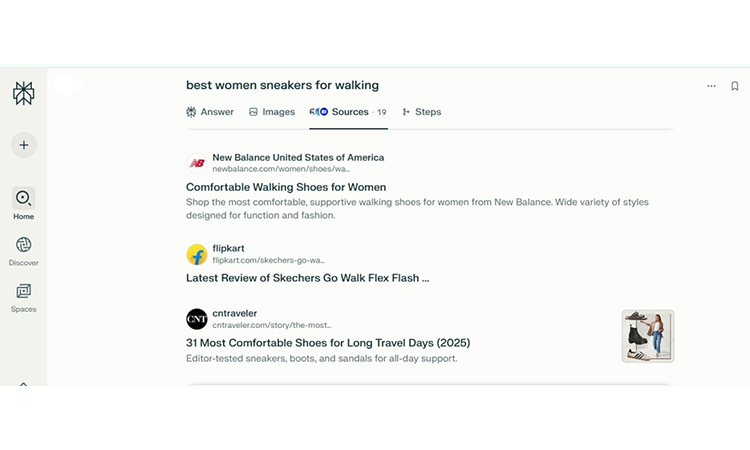Click the newbalance.com source URL
750x450 pixels.
266,169
